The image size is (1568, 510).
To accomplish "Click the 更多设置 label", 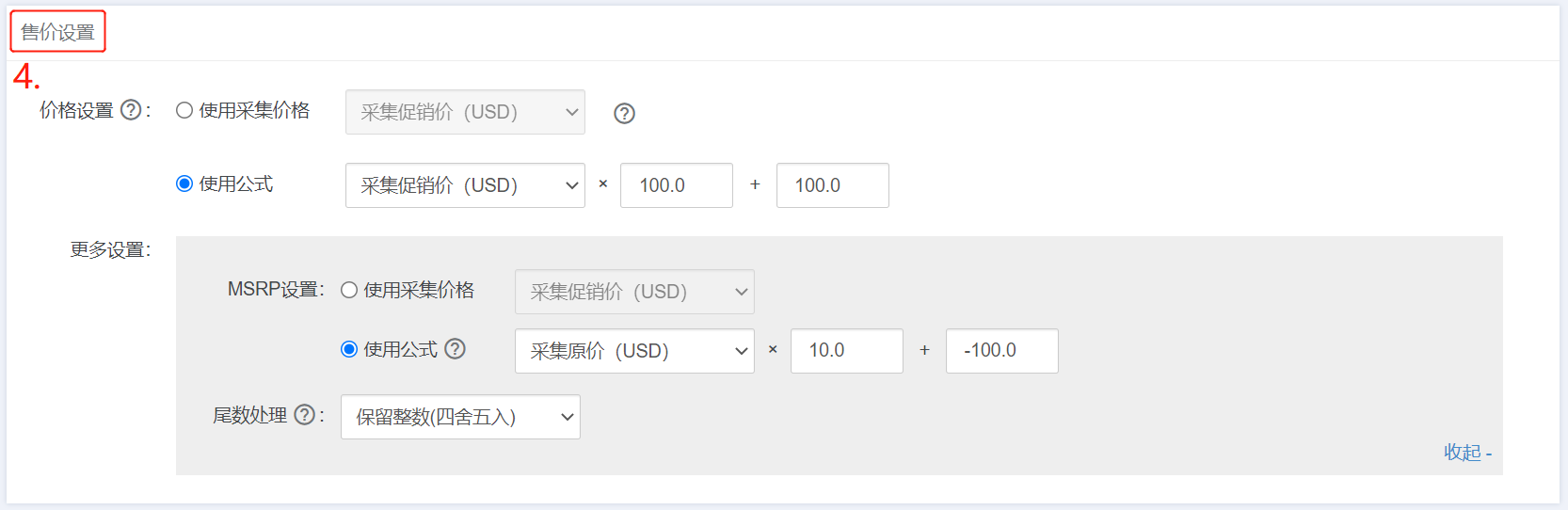I will (110, 249).
